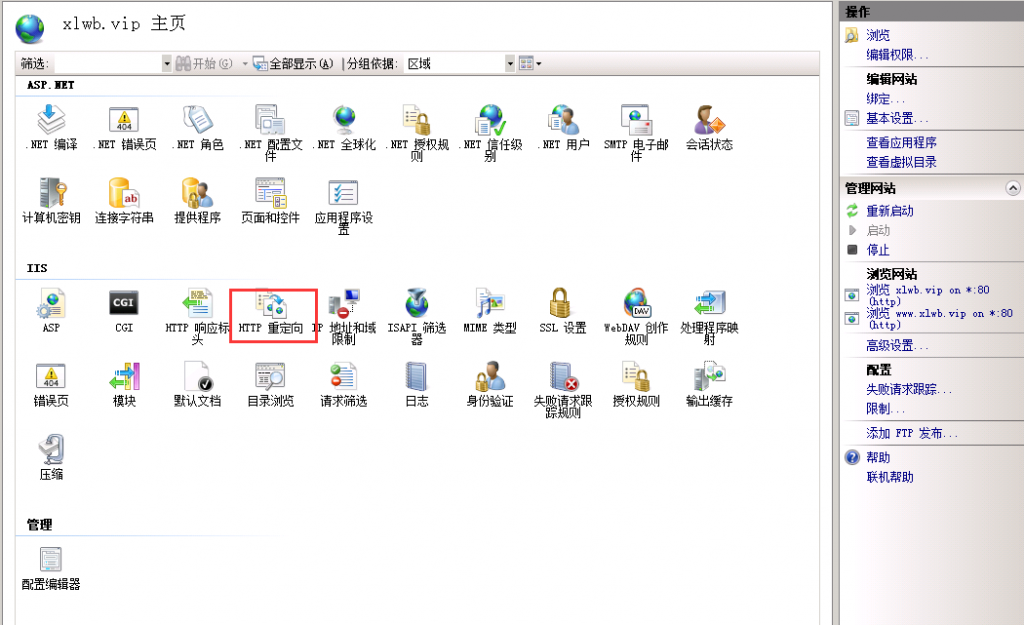The height and width of the screenshot is (625, 1024).
Task: Open the 帮助 link
Action: (x=878, y=457)
